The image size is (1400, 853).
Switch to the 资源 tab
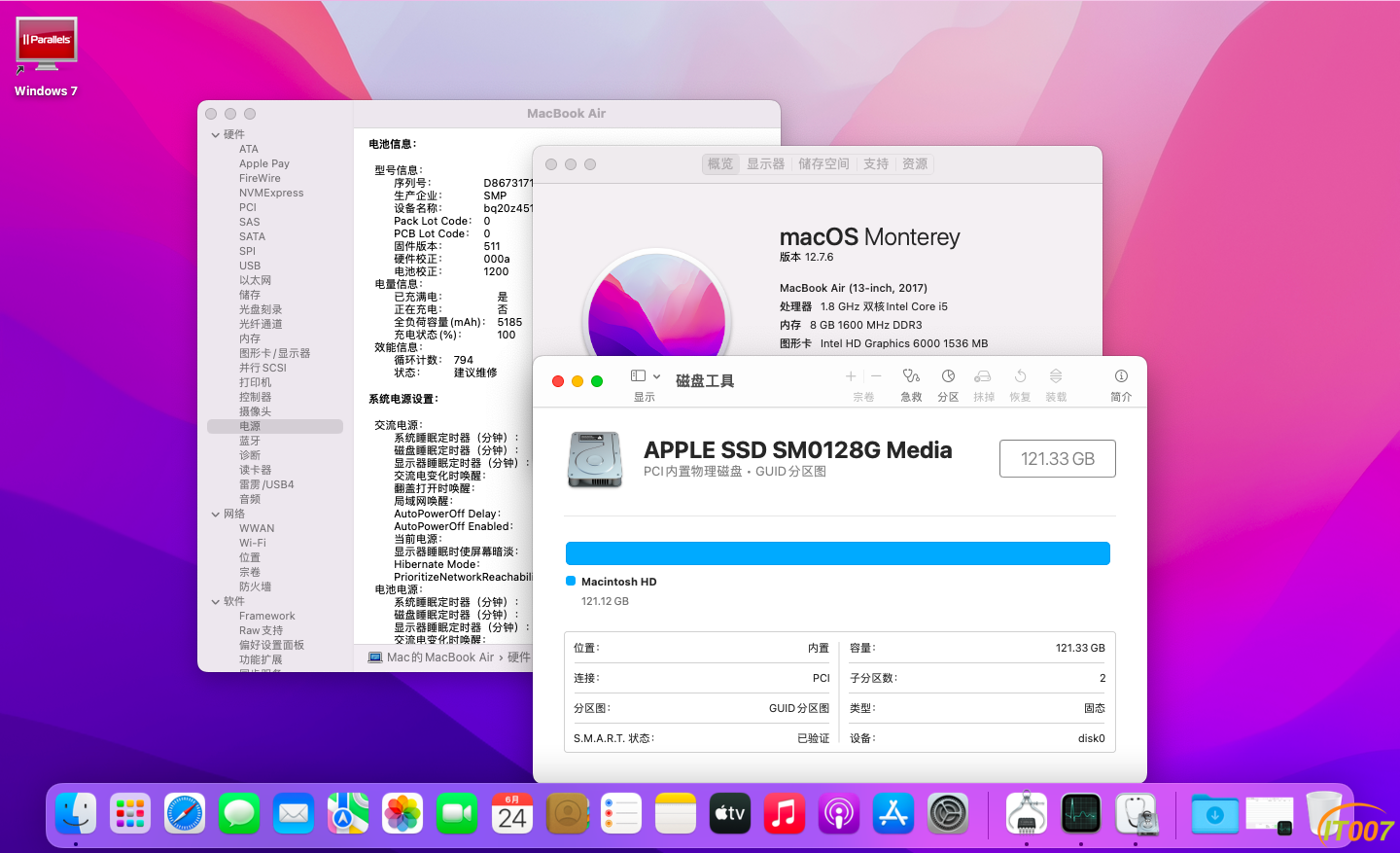click(x=915, y=164)
